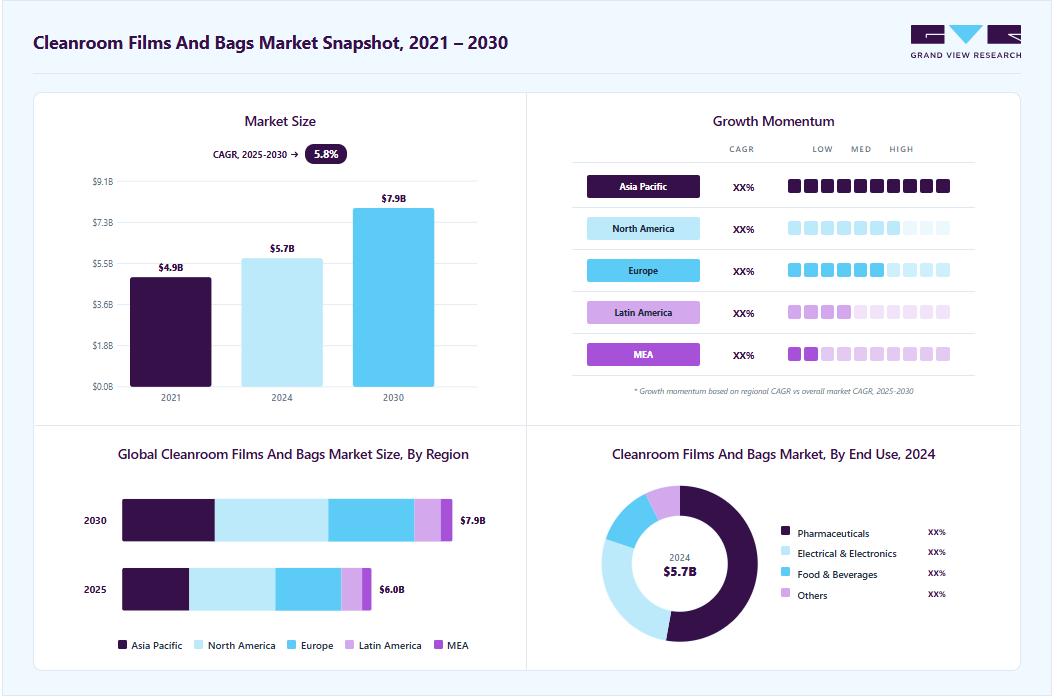This screenshot has height=699, width=1054.
Task: Click the "$7.9B" value beside 2030 stacked bar
Action: tap(473, 520)
